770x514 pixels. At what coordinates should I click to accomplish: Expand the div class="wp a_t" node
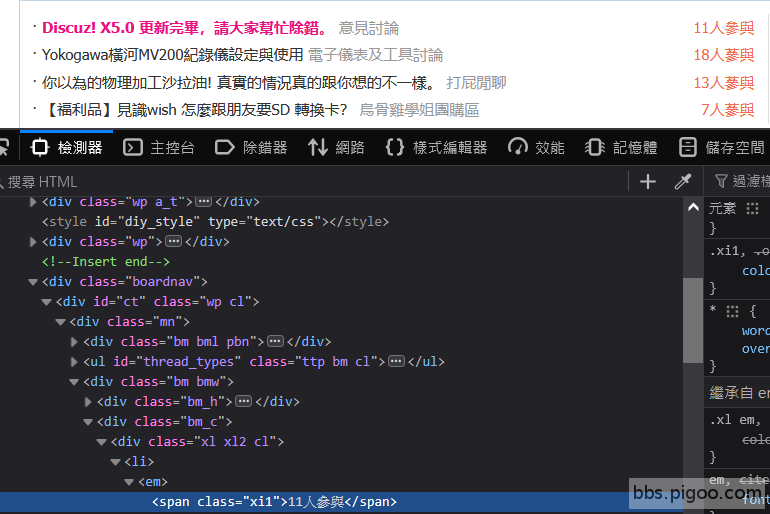[33, 202]
